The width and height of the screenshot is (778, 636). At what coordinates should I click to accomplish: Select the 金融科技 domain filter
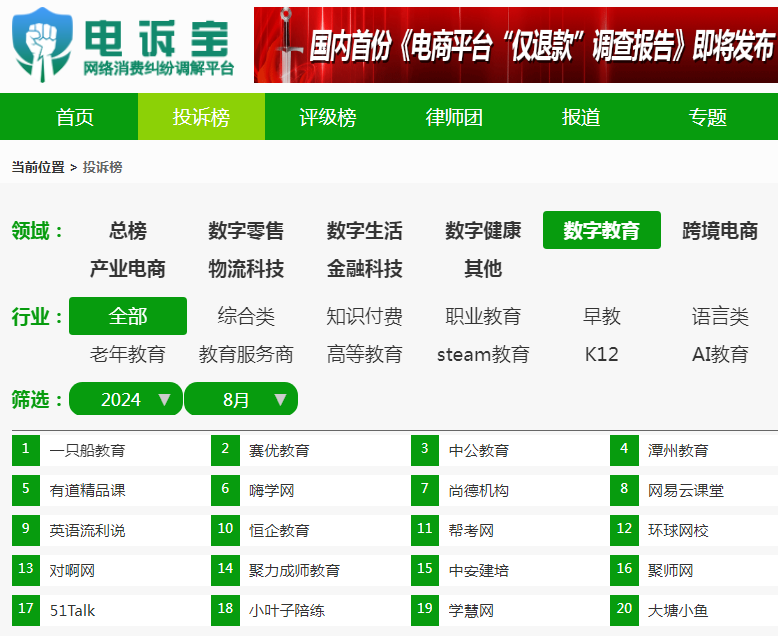[365, 269]
